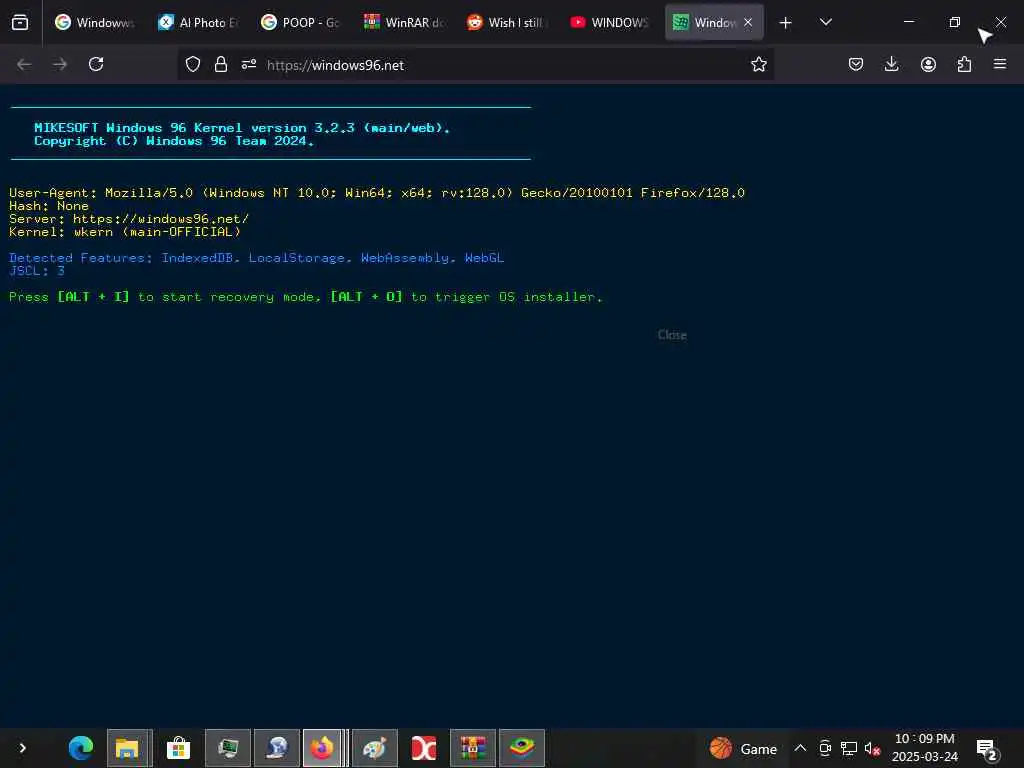Switch to the AI Photo Editor tab
1024x768 pixels.
tap(199, 22)
